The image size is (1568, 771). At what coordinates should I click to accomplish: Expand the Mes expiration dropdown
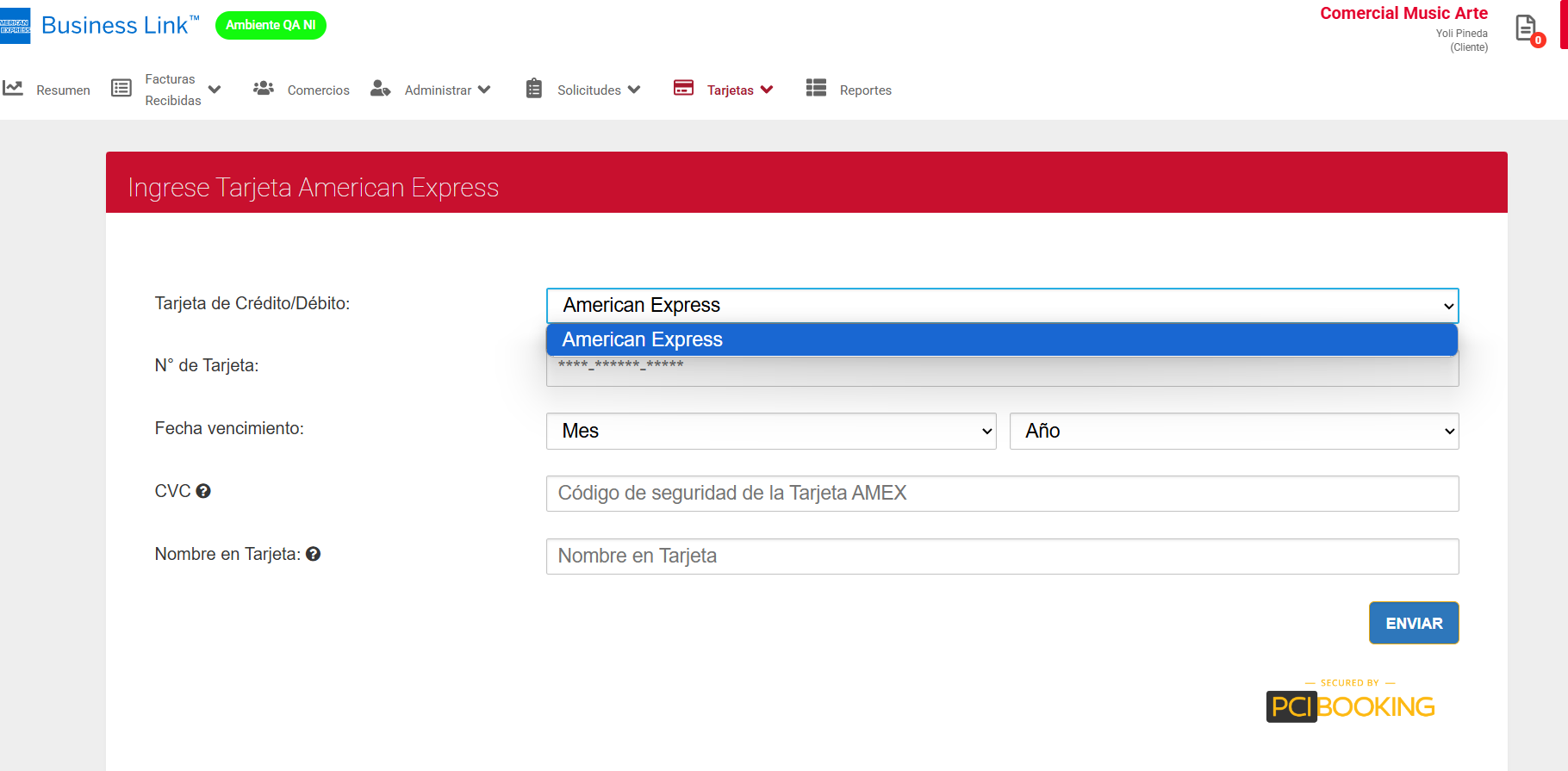770,431
